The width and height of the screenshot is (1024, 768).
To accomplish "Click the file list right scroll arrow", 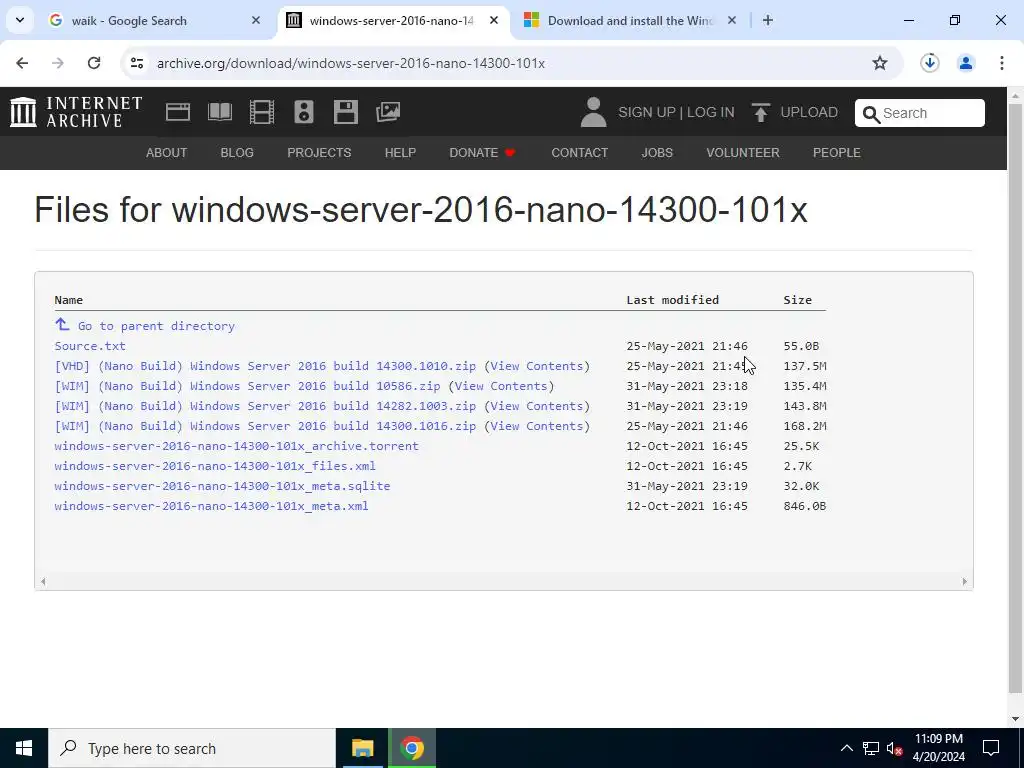I will pyautogui.click(x=965, y=581).
